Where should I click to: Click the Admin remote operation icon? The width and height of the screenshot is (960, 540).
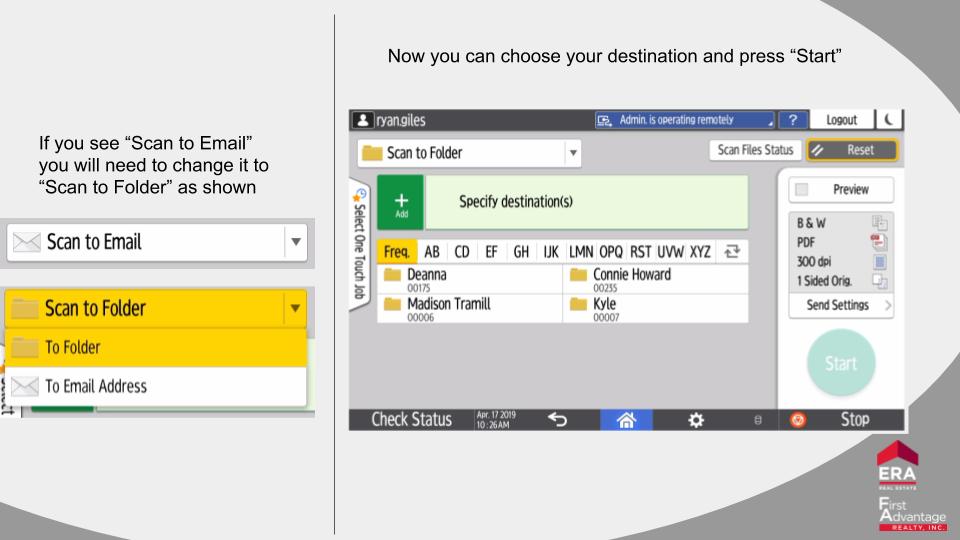pos(605,121)
